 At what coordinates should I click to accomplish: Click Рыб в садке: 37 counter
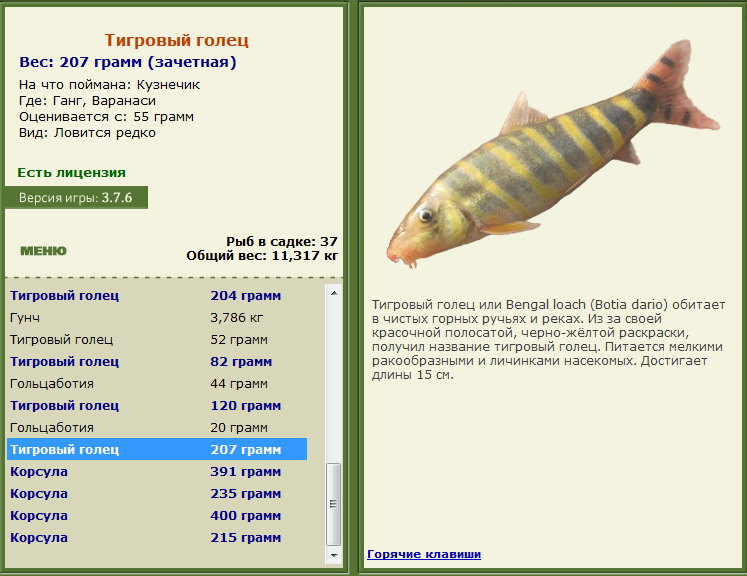coord(282,242)
